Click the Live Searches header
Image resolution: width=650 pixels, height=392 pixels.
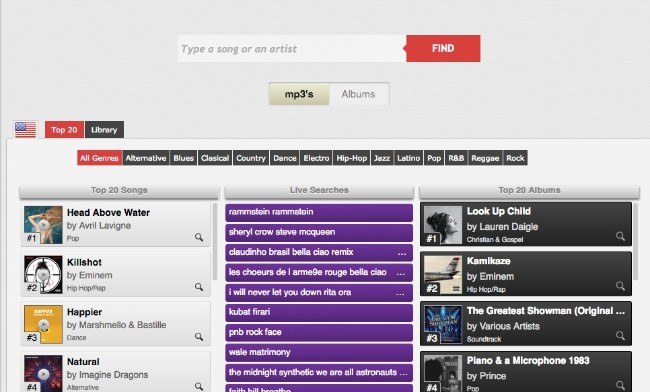(319, 191)
